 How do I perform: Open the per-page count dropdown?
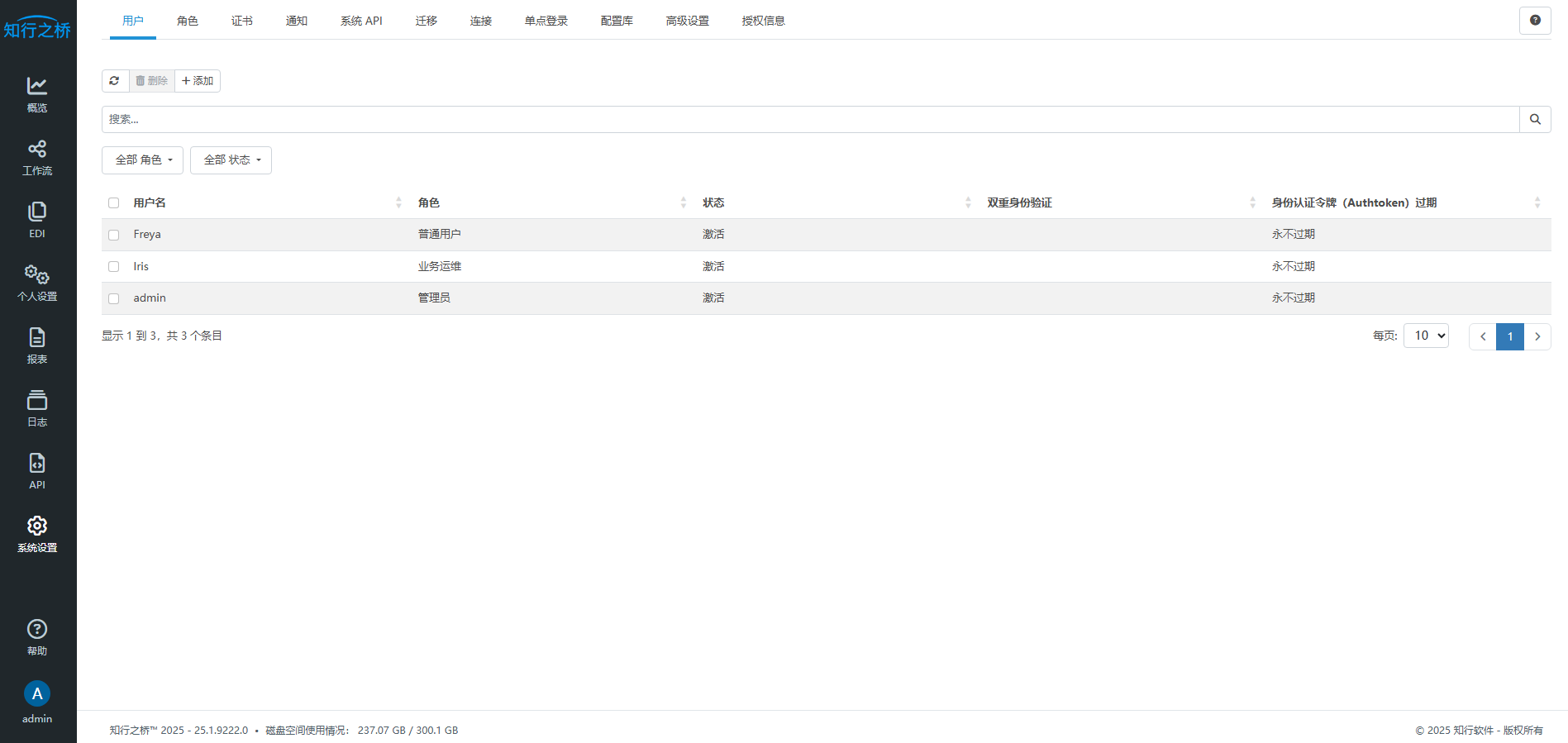tap(1426, 336)
